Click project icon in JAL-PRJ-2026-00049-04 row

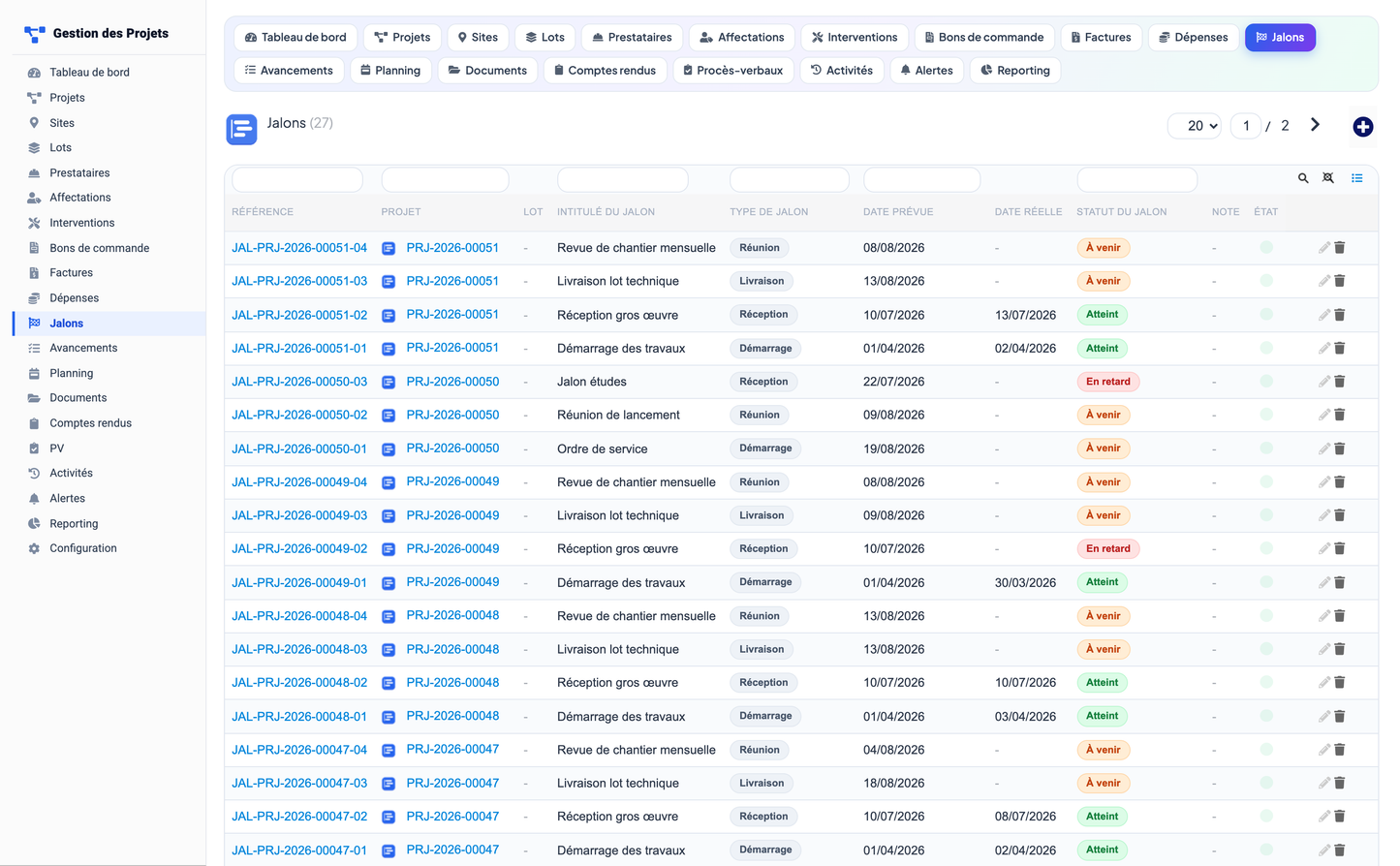pyautogui.click(x=389, y=482)
